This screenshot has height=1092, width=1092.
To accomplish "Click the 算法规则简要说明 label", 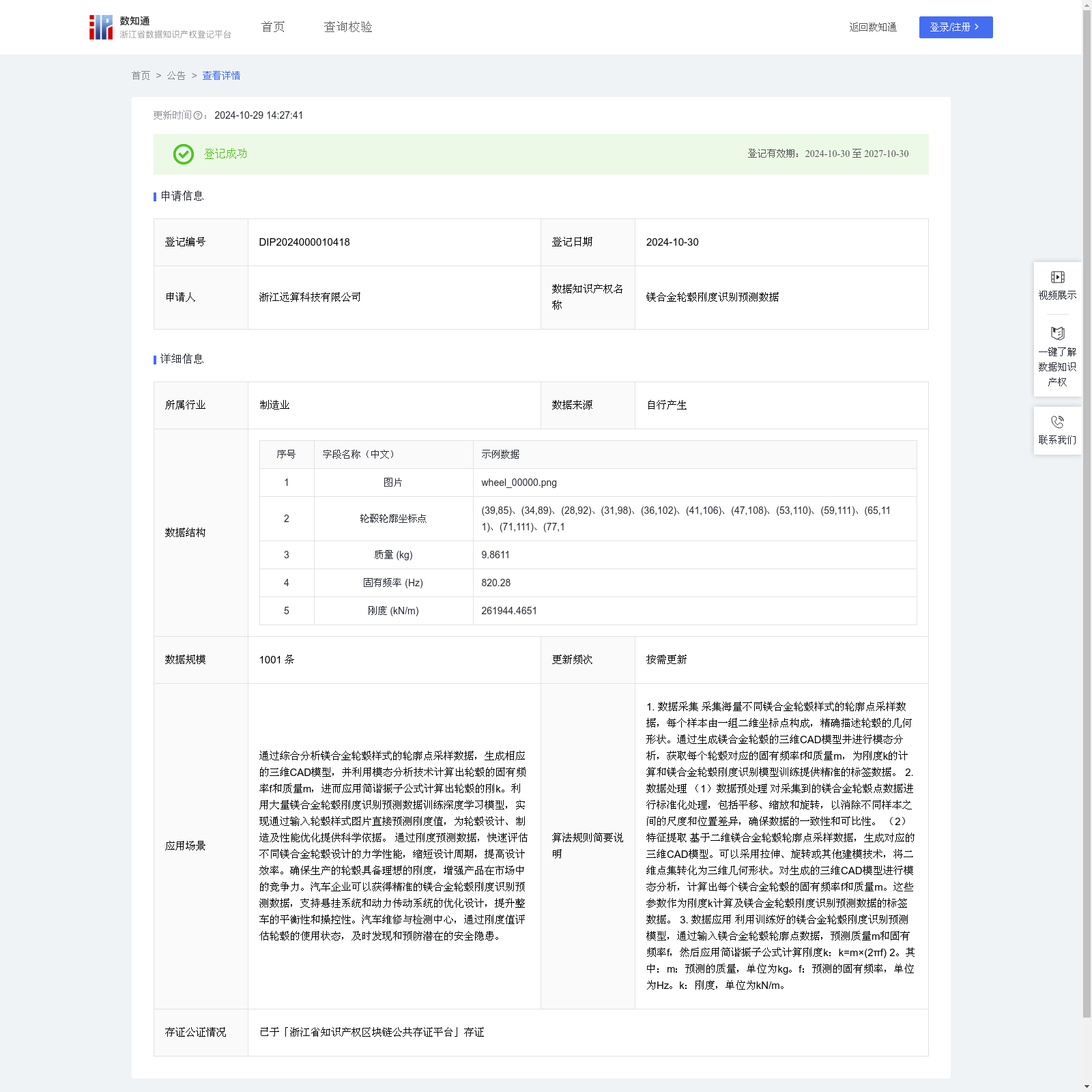I will click(588, 846).
